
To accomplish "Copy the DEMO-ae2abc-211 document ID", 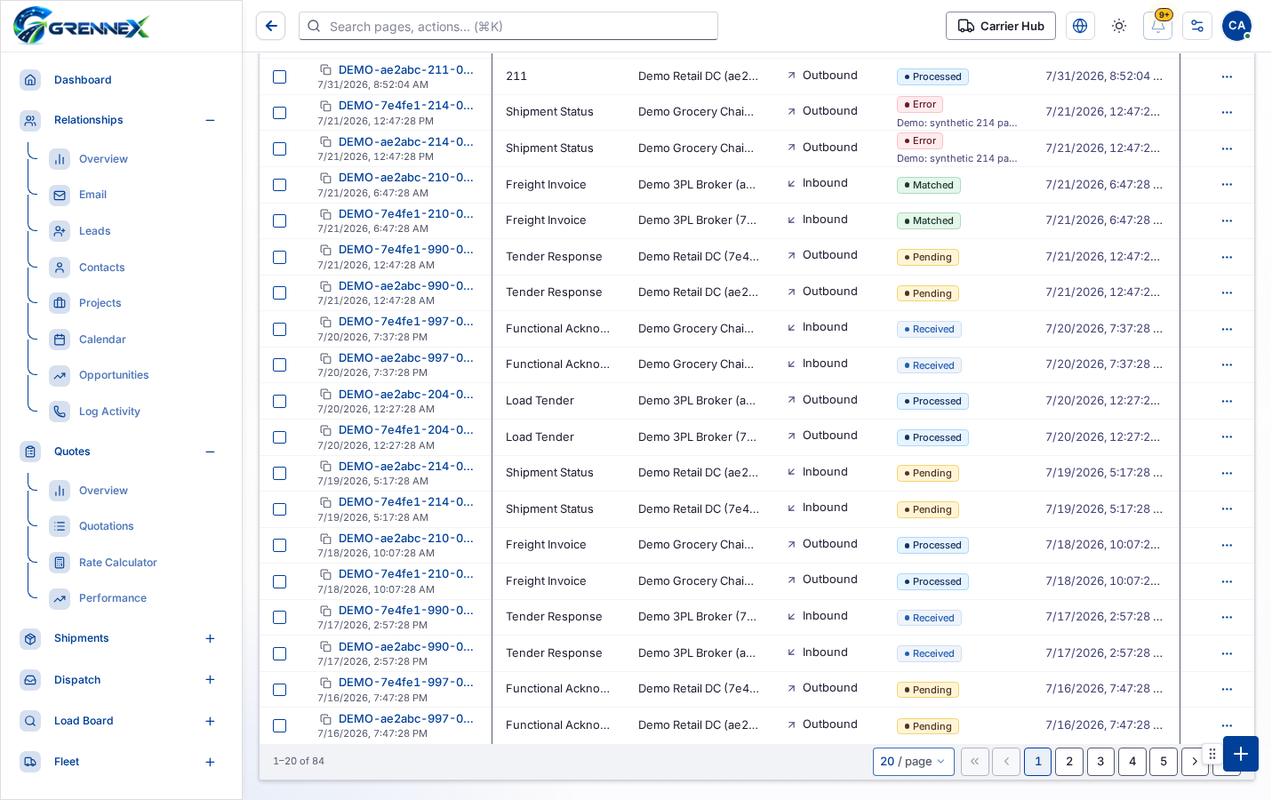I will 326,70.
